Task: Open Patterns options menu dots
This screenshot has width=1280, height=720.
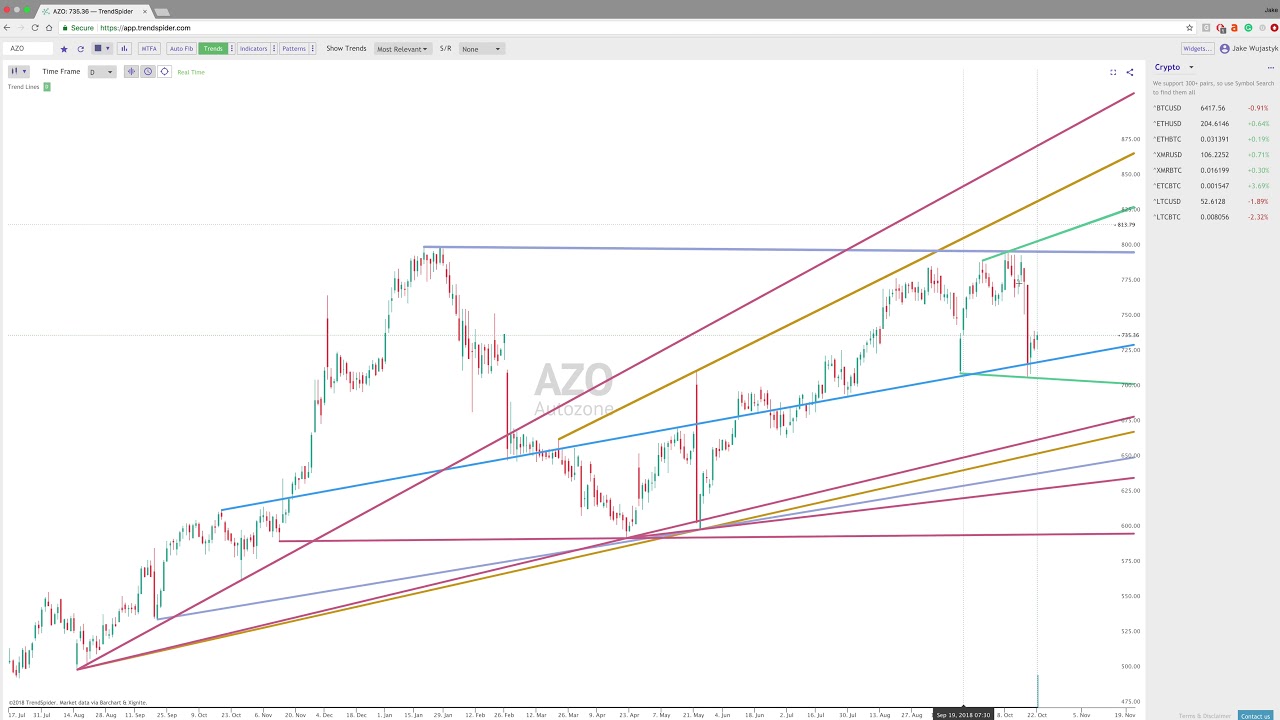Action: [313, 48]
